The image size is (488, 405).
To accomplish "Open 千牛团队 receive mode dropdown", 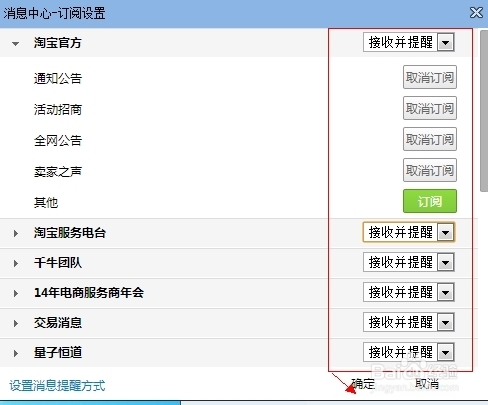I will (409, 262).
